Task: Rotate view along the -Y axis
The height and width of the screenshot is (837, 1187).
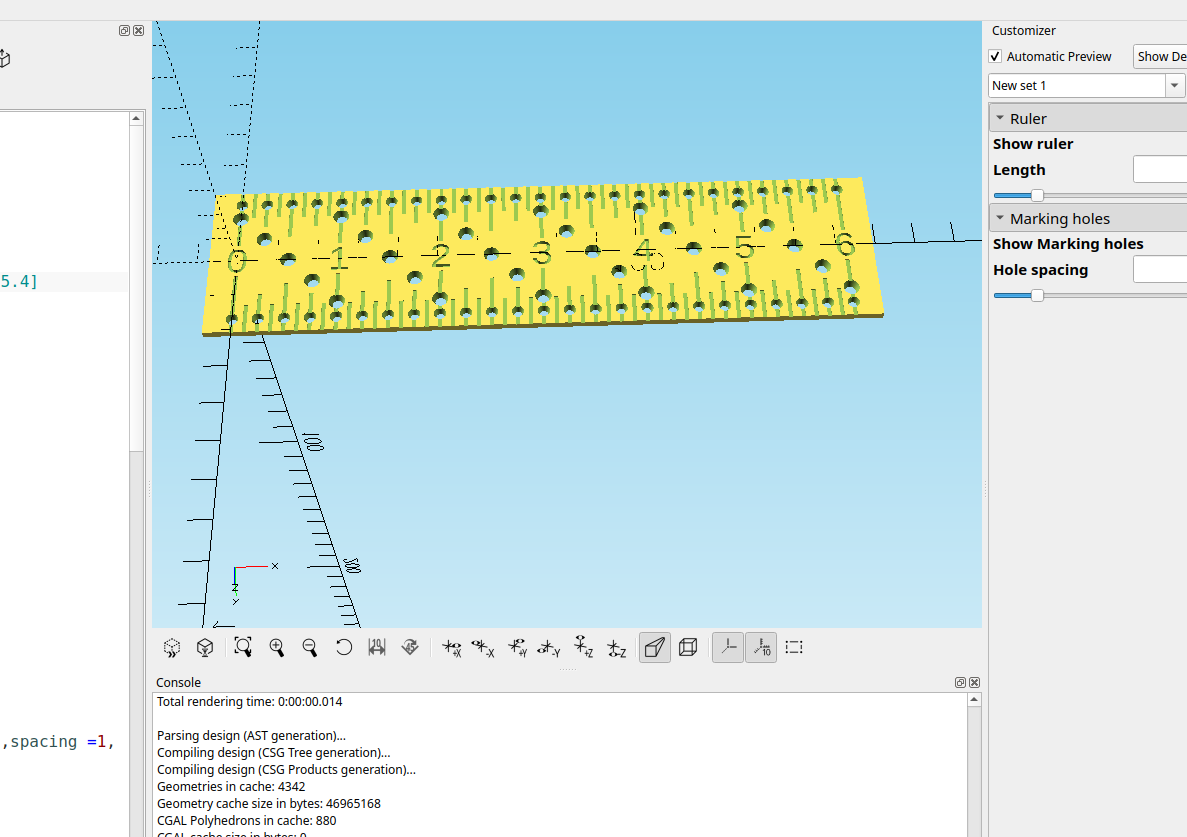Action: [550, 647]
